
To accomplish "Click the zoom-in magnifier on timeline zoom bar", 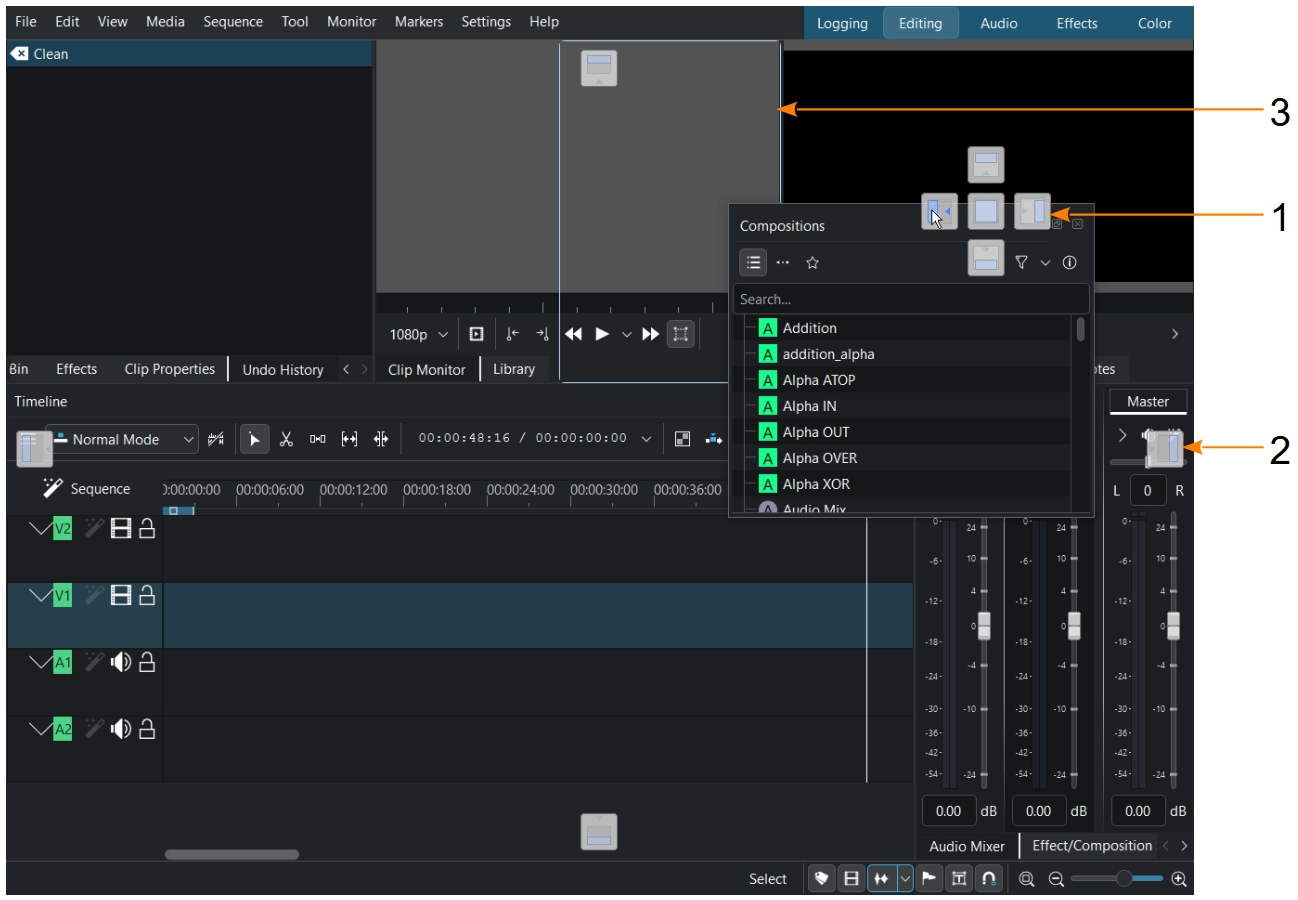I will tap(1179, 879).
